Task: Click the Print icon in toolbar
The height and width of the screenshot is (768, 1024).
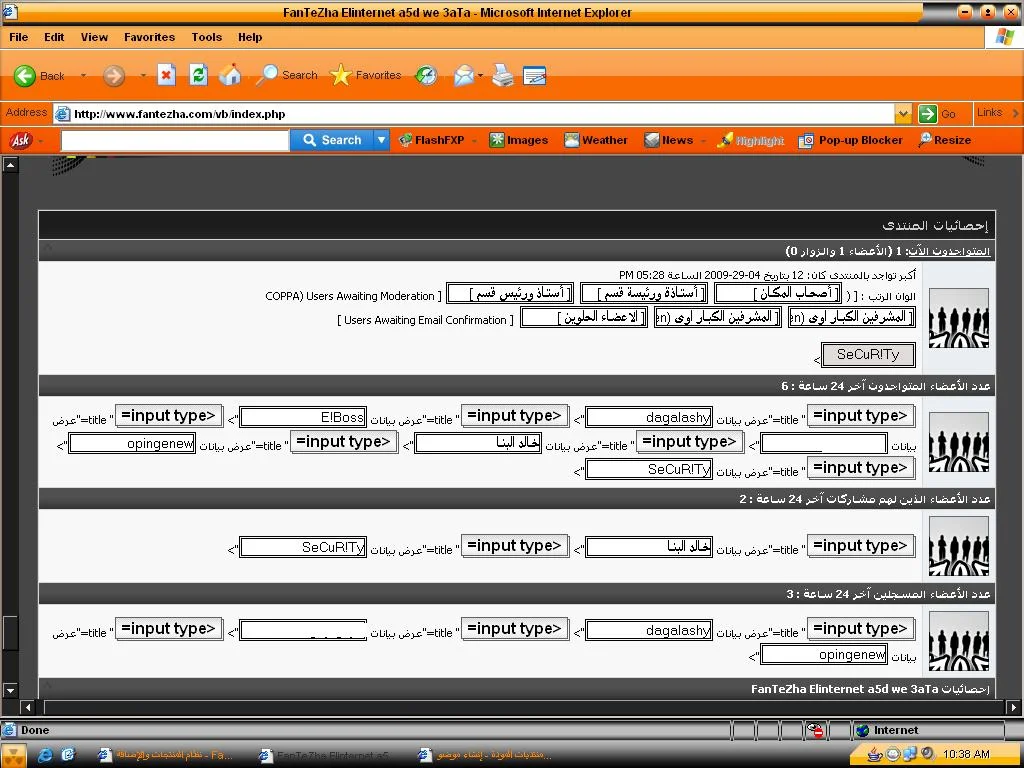Action: (x=502, y=76)
